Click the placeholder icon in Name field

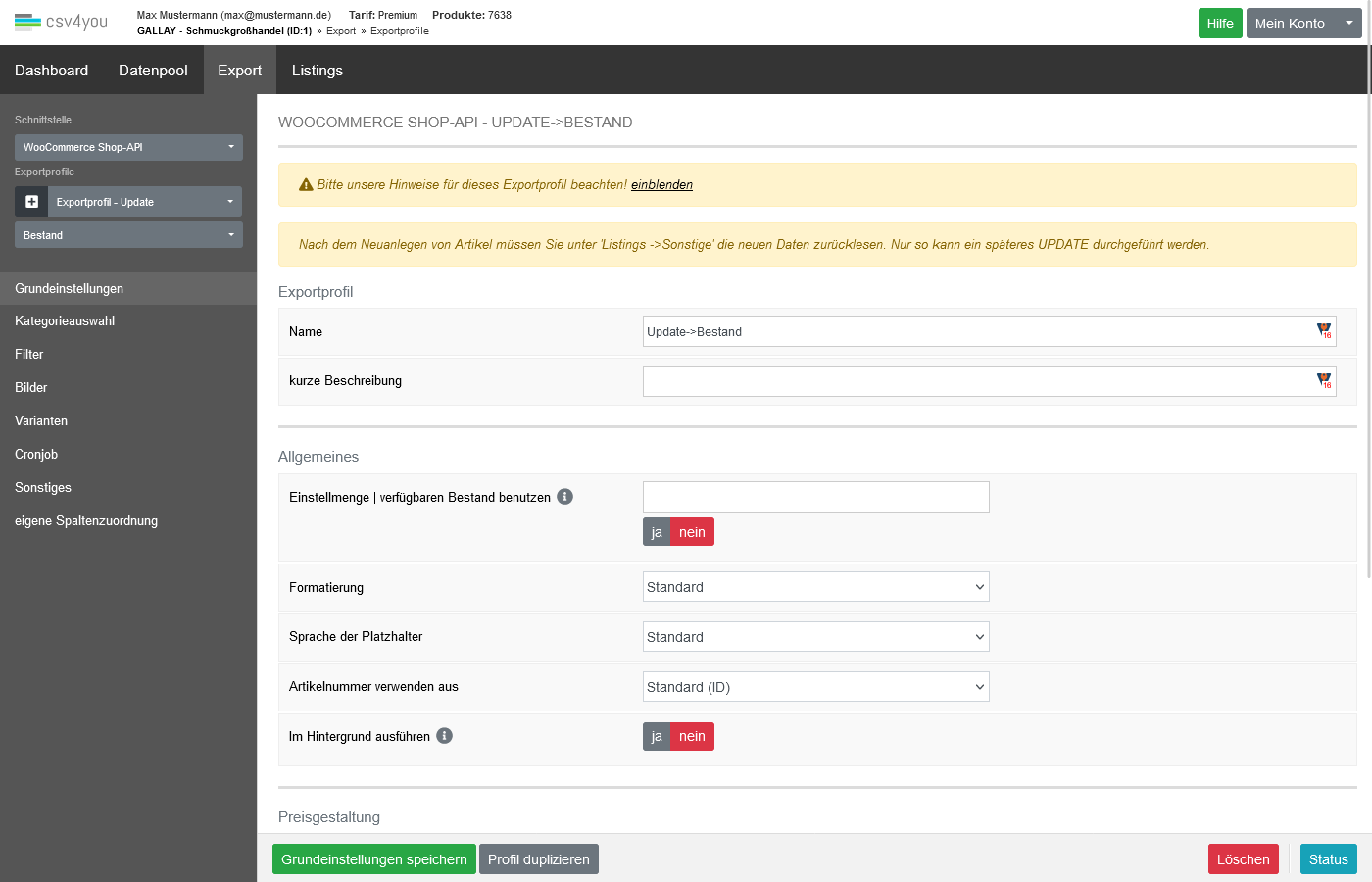(x=1324, y=331)
